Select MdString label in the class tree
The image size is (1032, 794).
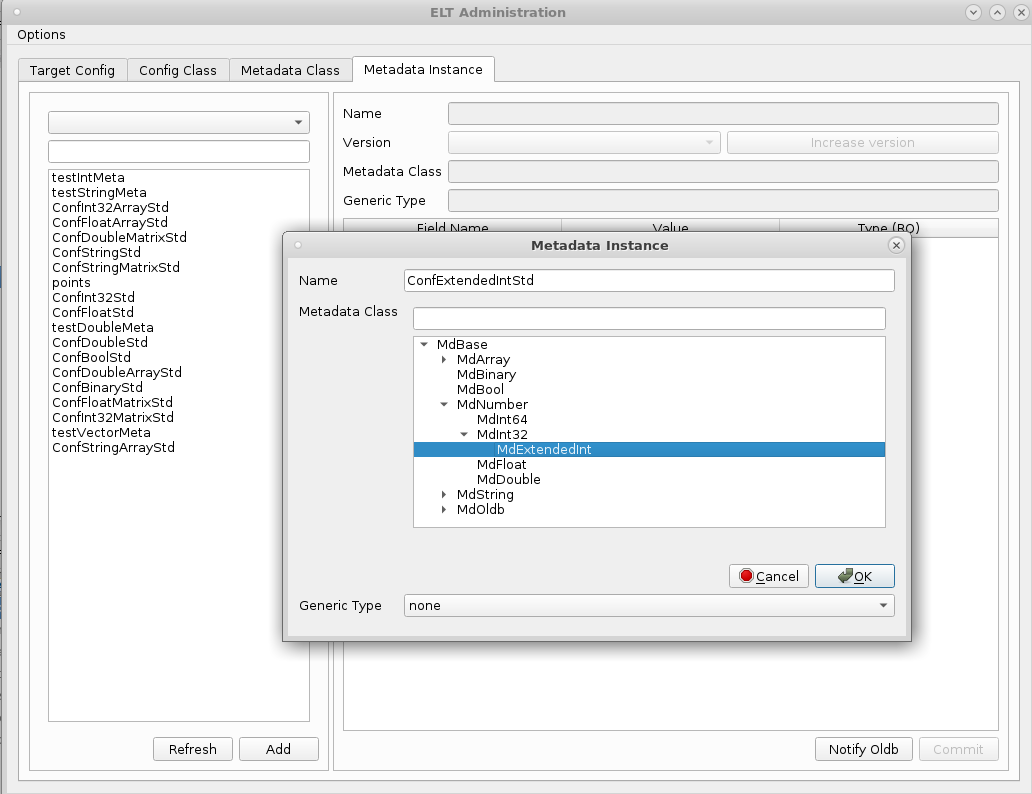pos(485,494)
